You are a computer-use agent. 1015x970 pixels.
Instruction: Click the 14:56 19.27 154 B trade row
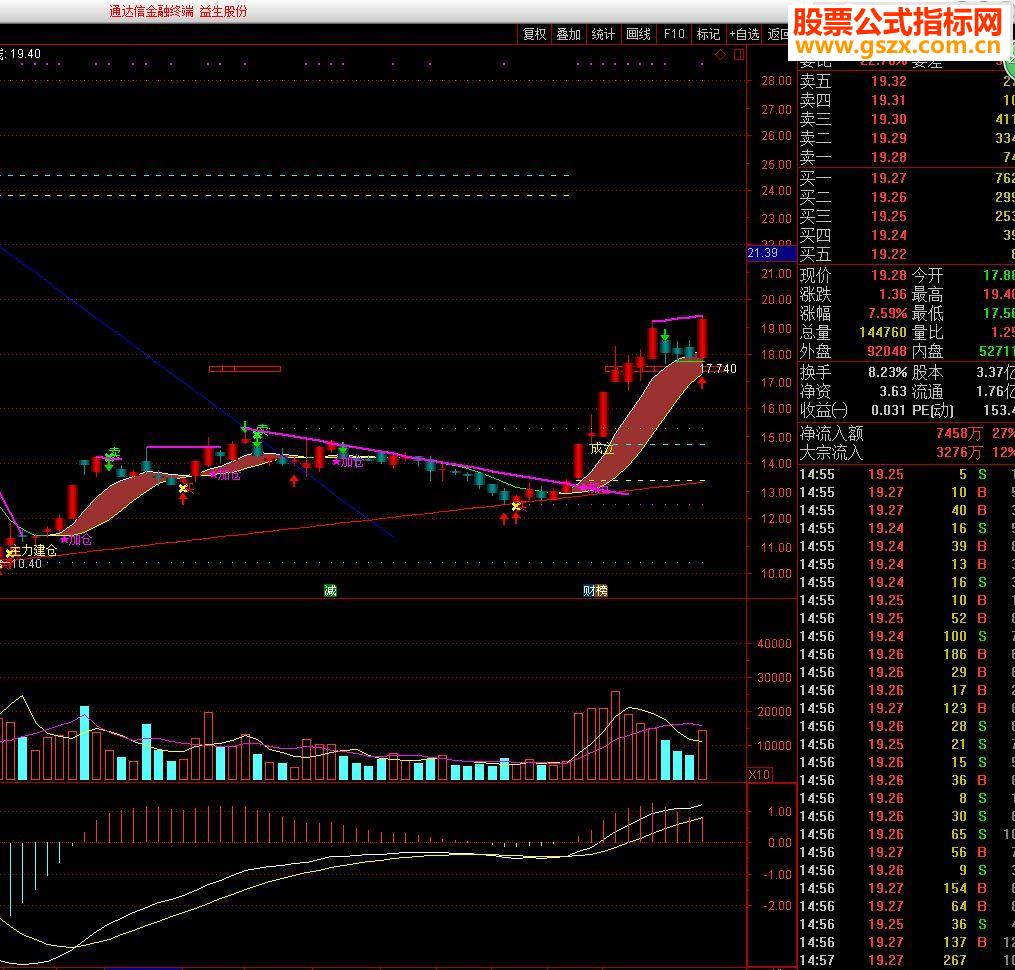coord(906,888)
